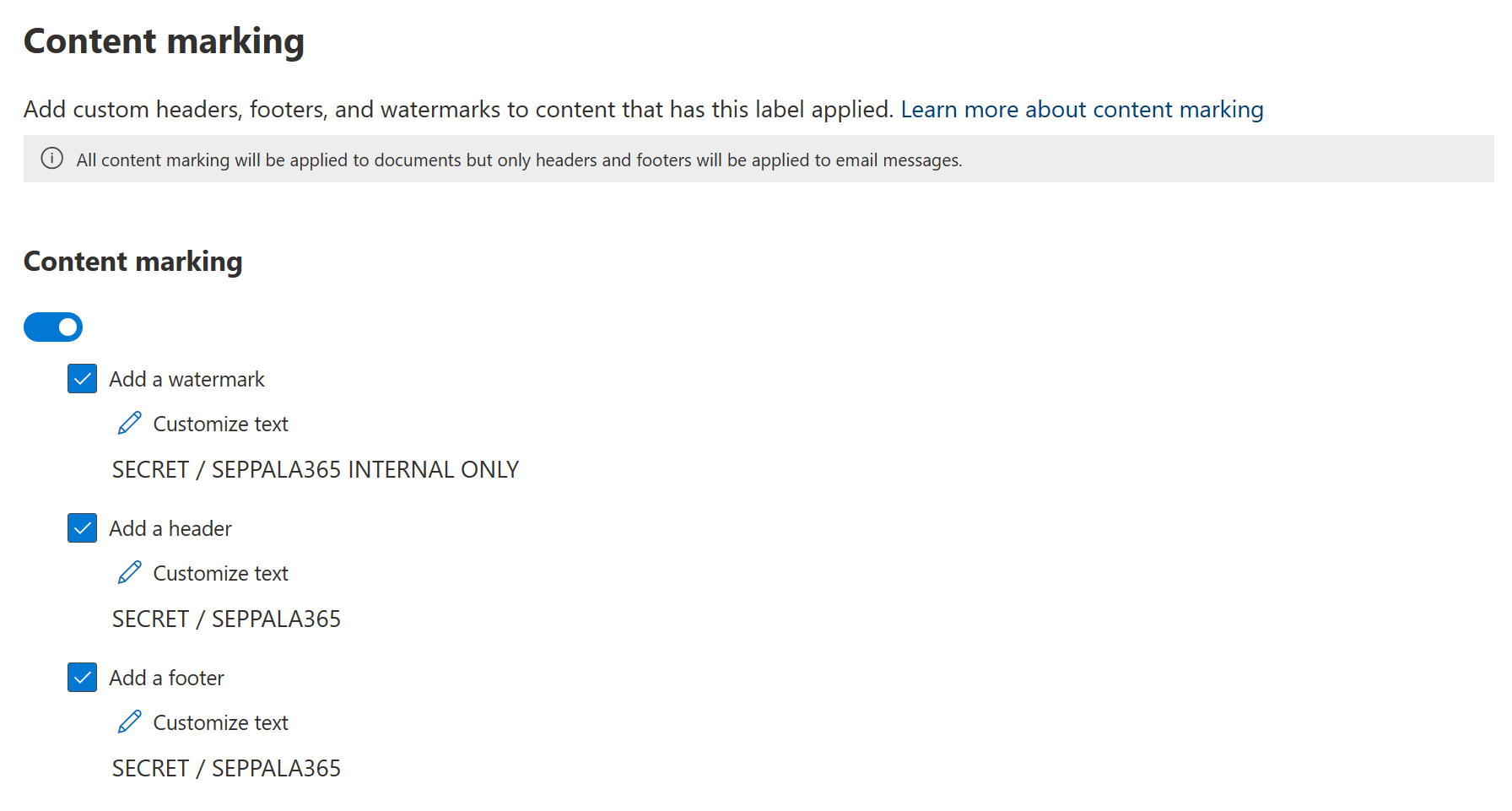Click the pencil icon under Add a footer
The height and width of the screenshot is (811, 1512).
[x=129, y=722]
